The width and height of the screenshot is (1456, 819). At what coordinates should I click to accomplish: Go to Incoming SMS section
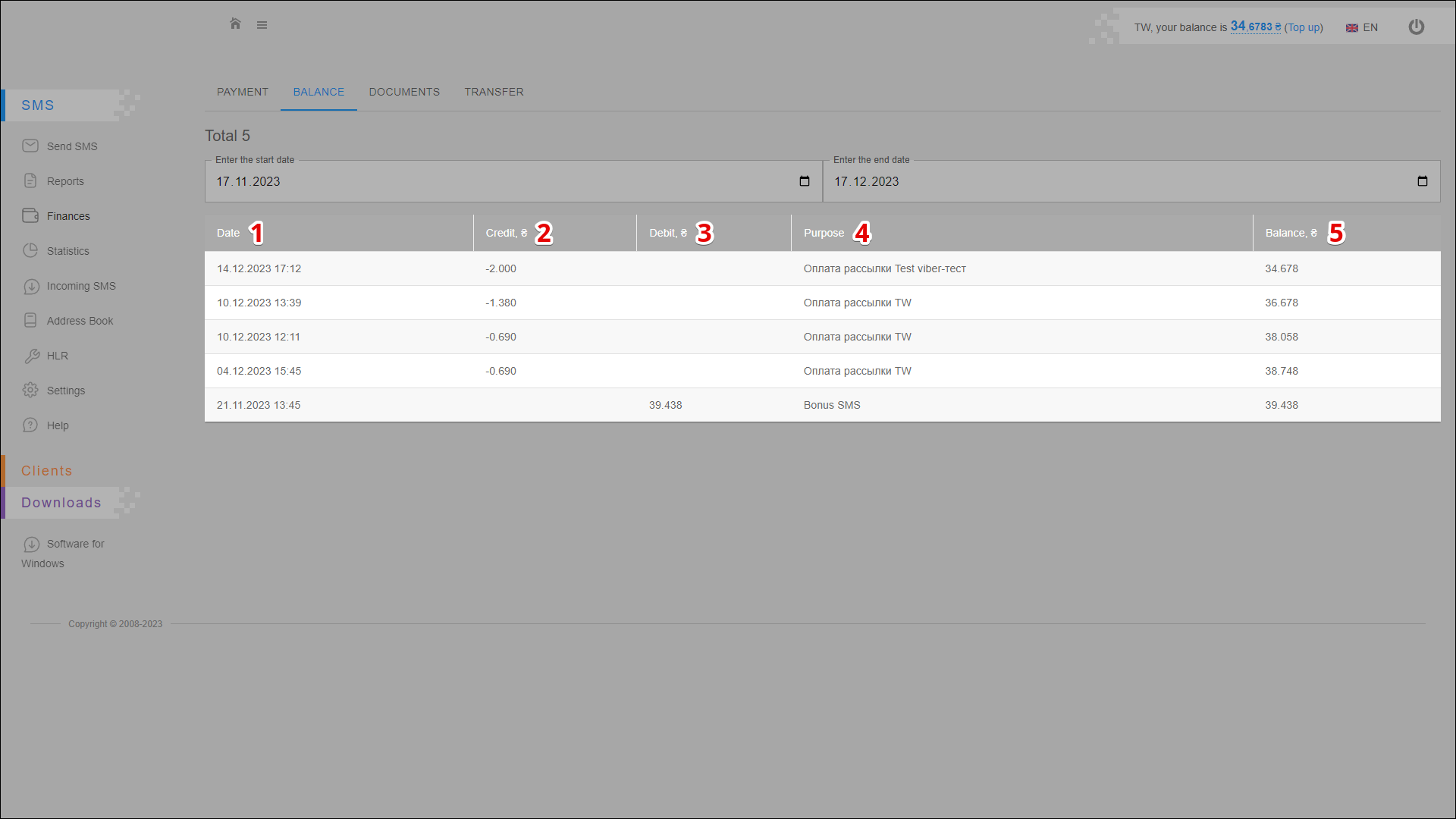tap(80, 286)
